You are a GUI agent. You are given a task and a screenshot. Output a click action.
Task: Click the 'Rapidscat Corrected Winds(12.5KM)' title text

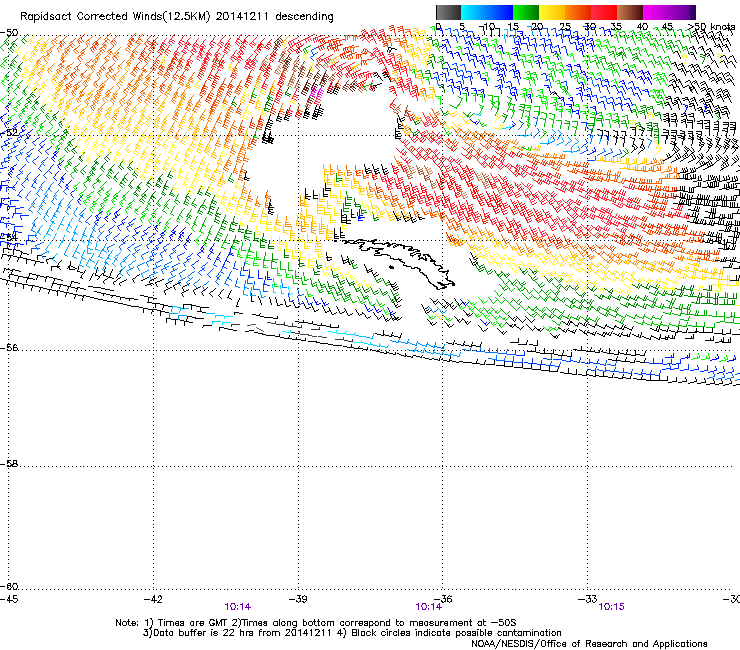[115, 17]
